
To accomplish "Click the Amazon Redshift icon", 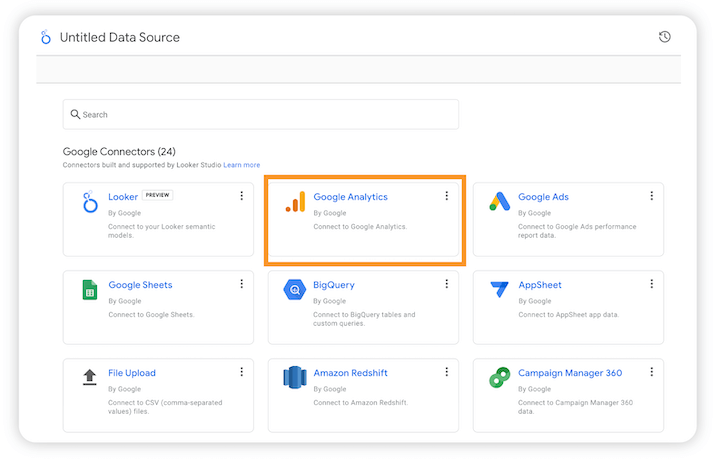I will click(294, 378).
